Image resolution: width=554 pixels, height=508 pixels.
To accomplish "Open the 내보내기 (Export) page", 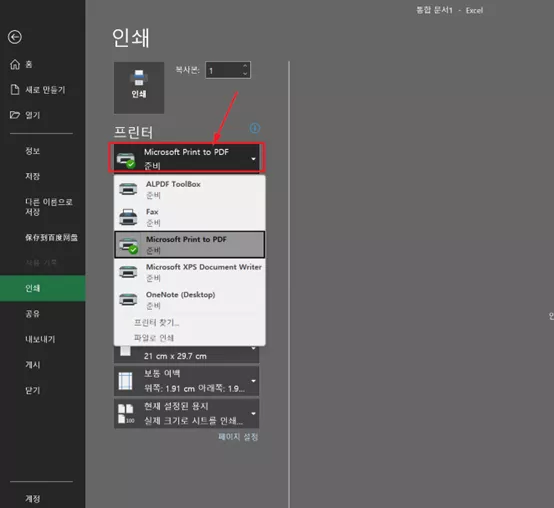I will click(40, 339).
